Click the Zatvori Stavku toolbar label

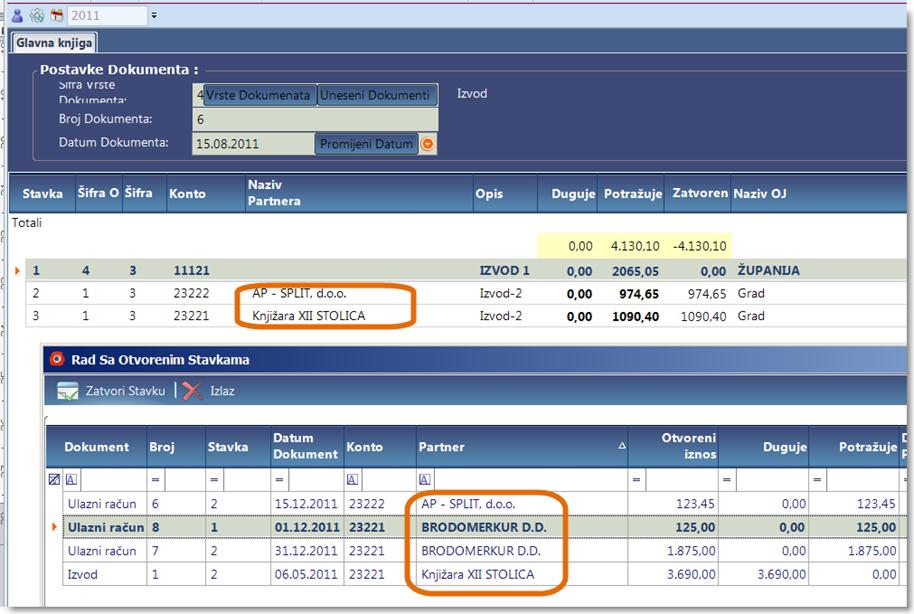pyautogui.click(x=125, y=391)
